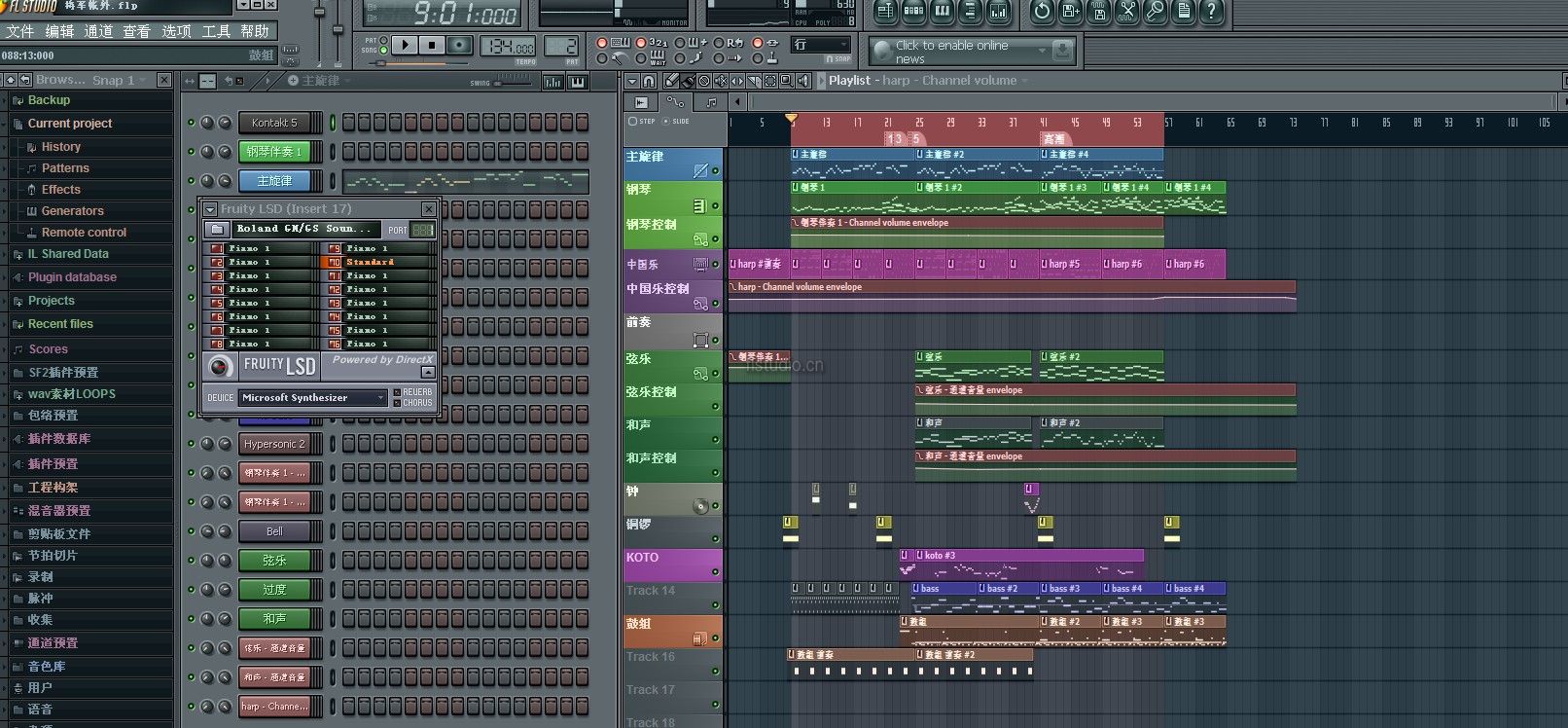This screenshot has width=1568, height=728.
Task: Toggle the playlist magnet snap icon
Action: 649,81
